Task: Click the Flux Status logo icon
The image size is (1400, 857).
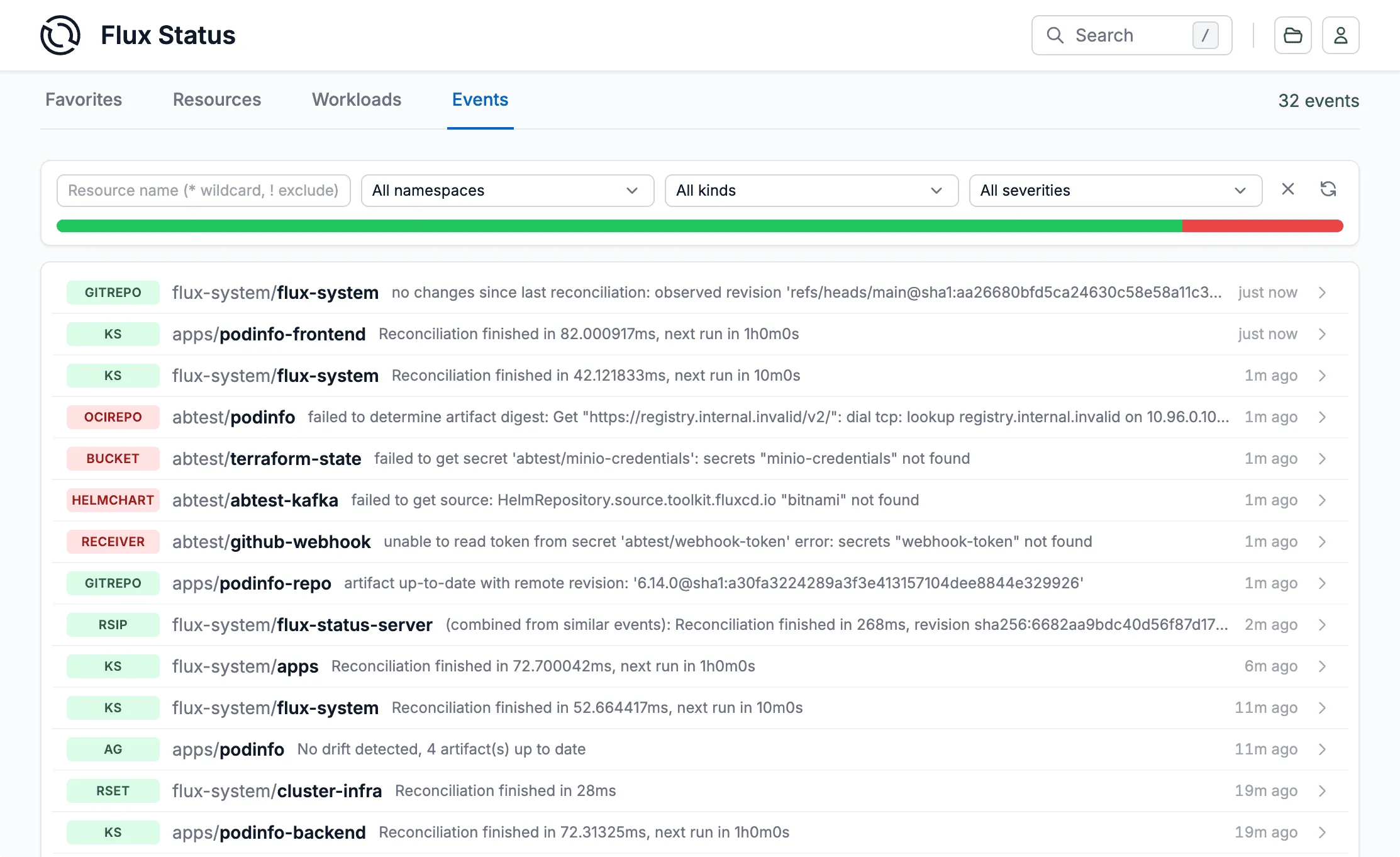Action: 60,35
